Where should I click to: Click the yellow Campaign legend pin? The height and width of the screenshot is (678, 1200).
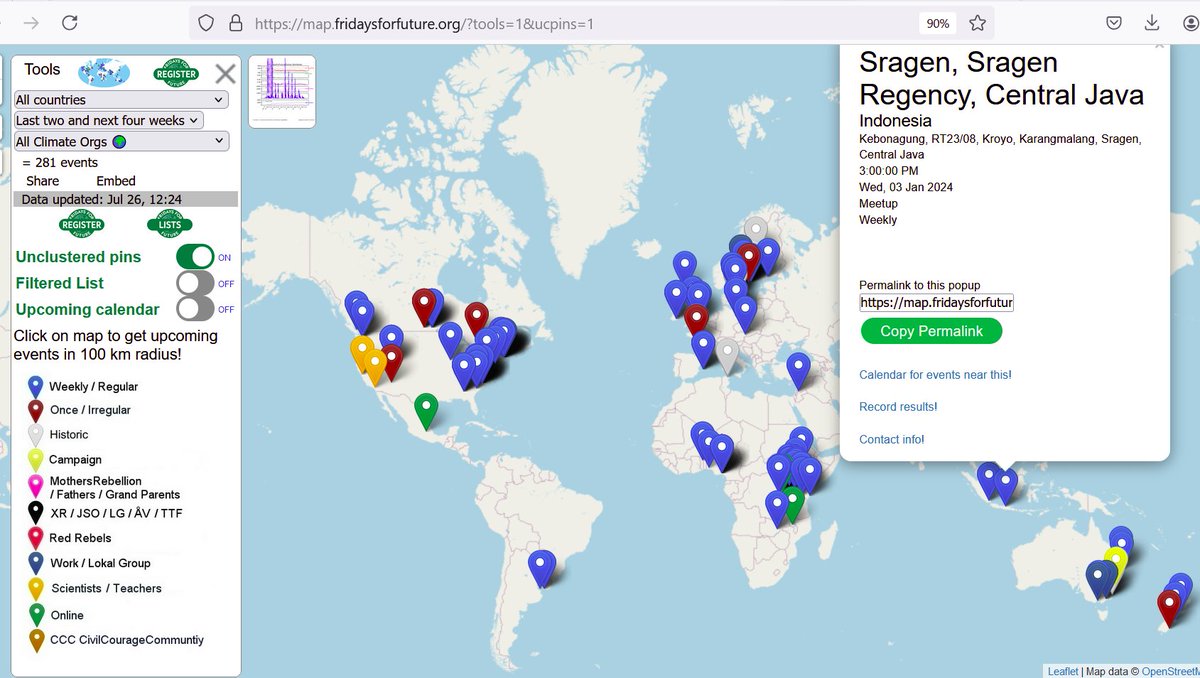[x=36, y=460]
